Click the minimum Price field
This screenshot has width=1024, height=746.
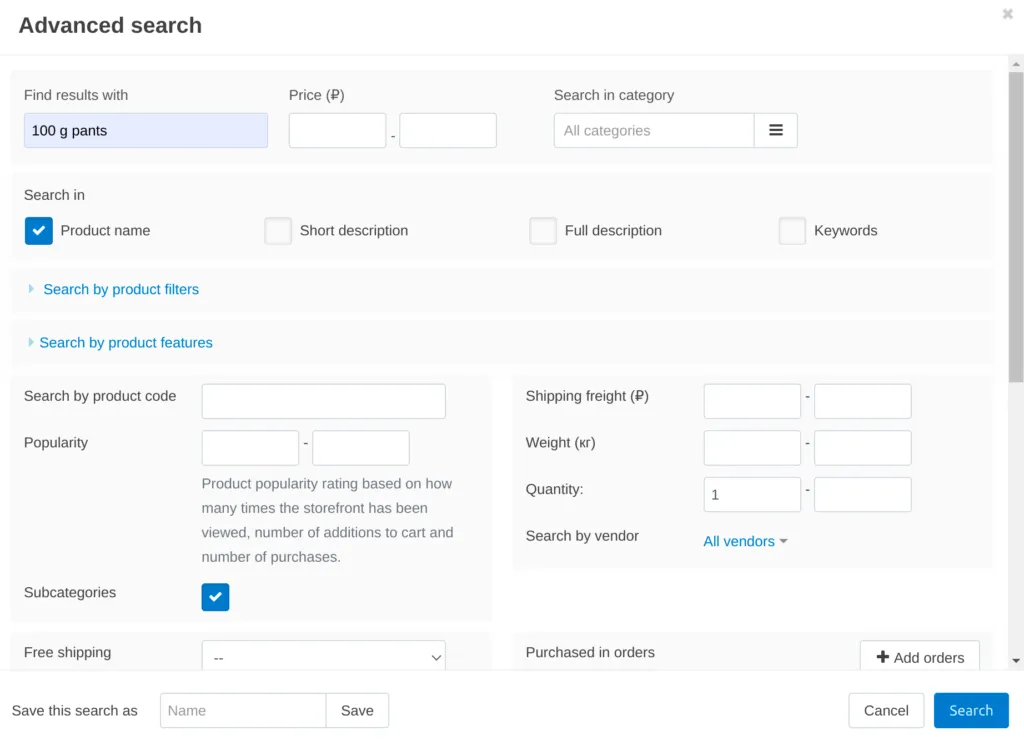(x=338, y=130)
